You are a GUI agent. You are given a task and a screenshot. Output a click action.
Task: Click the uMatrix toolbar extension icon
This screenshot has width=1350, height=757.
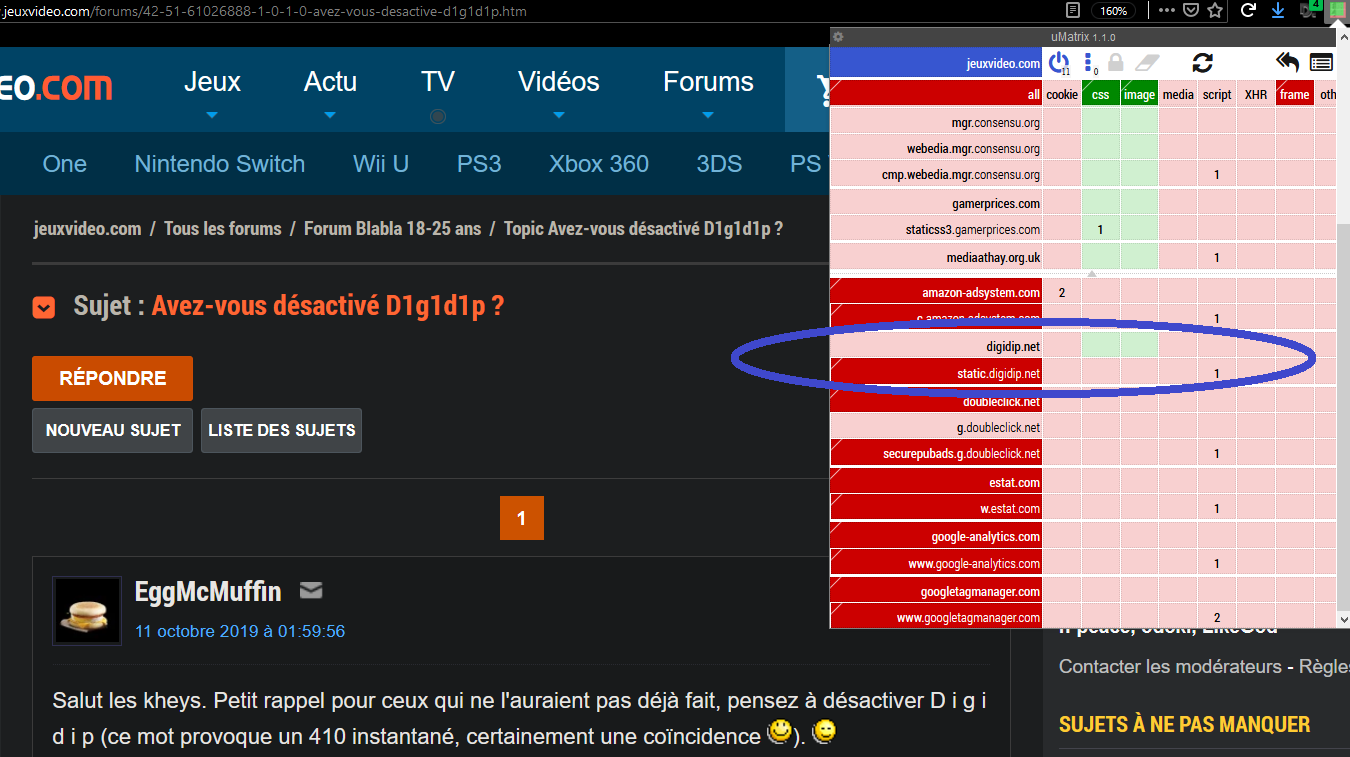pos(1336,11)
